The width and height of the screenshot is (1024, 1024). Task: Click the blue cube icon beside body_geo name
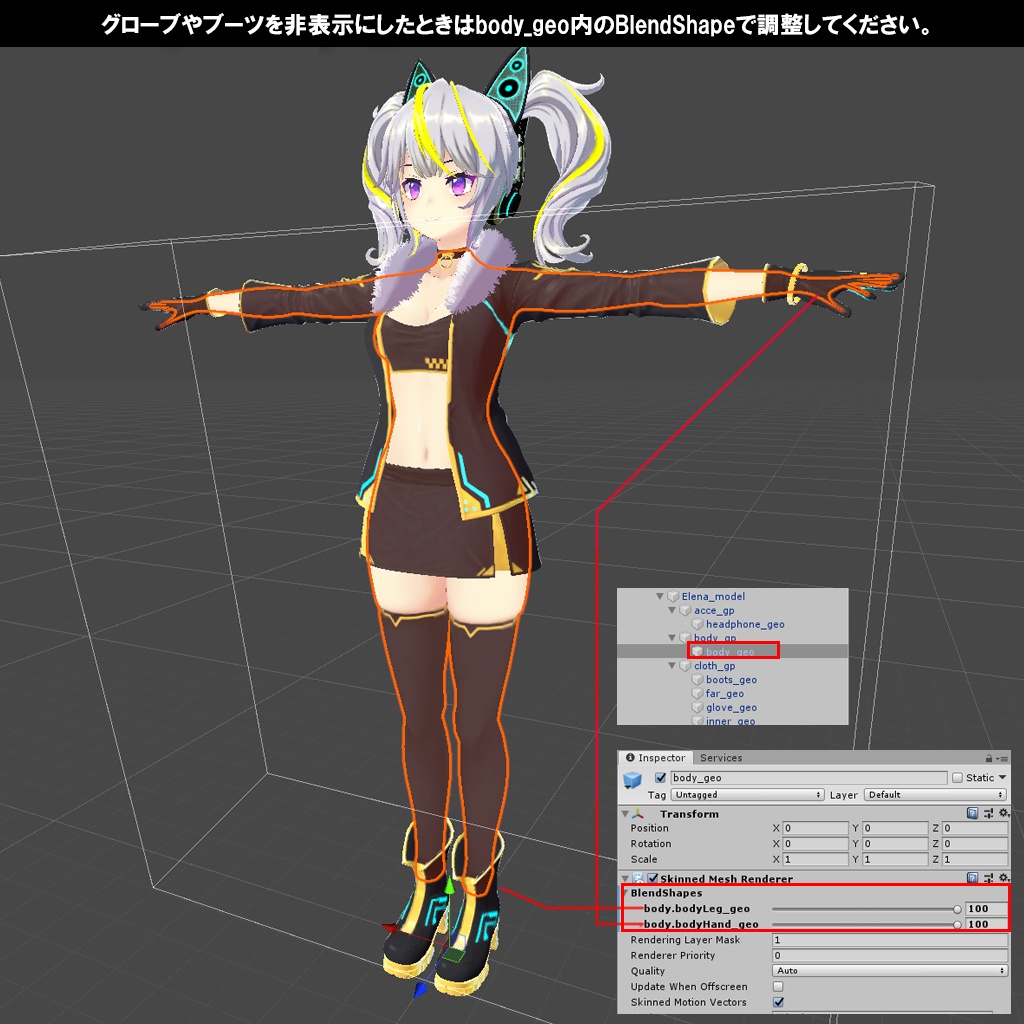[633, 778]
